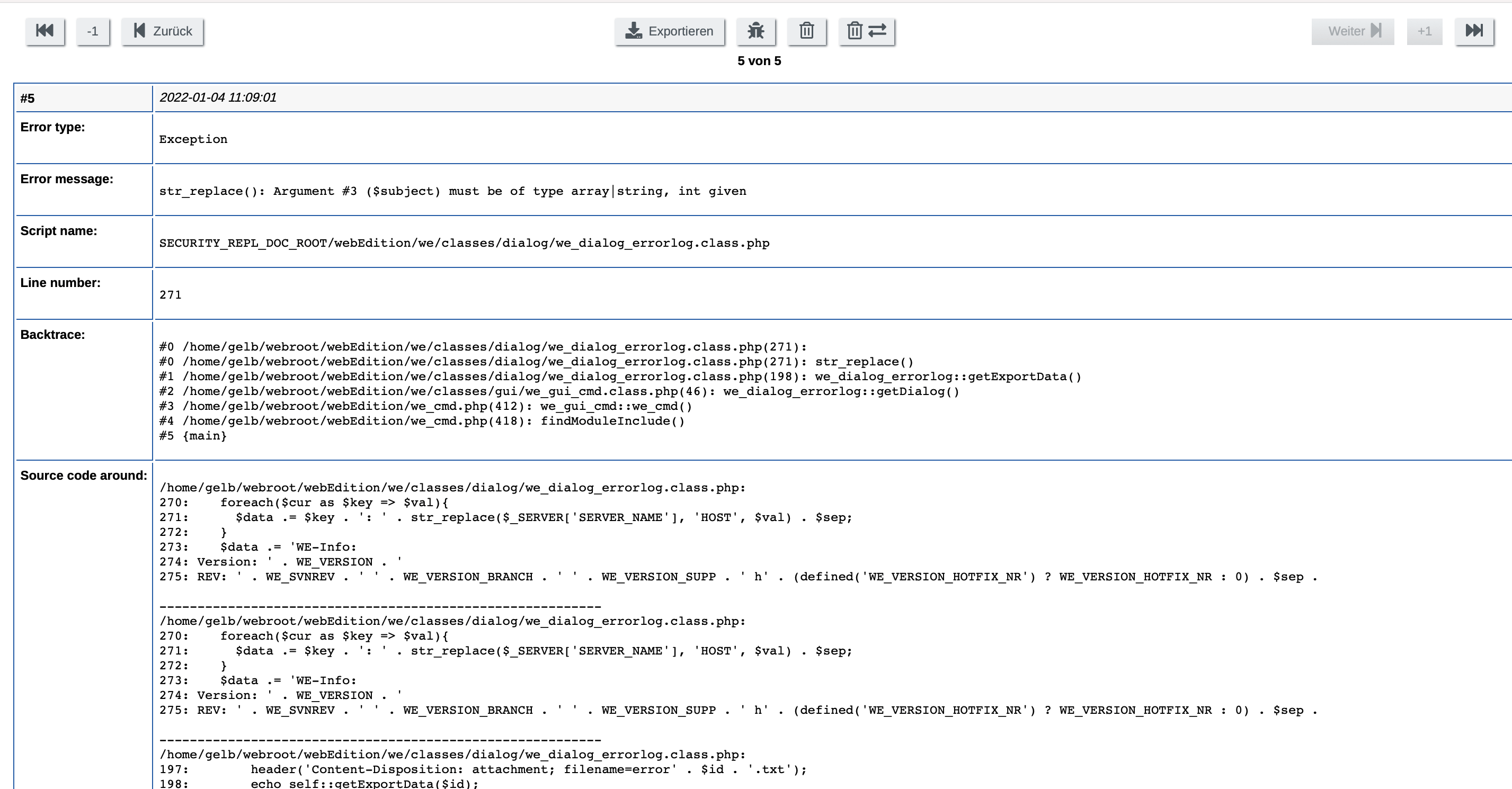The width and height of the screenshot is (1512, 789).
Task: Click the 'Error type:' label
Action: pyautogui.click(x=53, y=127)
